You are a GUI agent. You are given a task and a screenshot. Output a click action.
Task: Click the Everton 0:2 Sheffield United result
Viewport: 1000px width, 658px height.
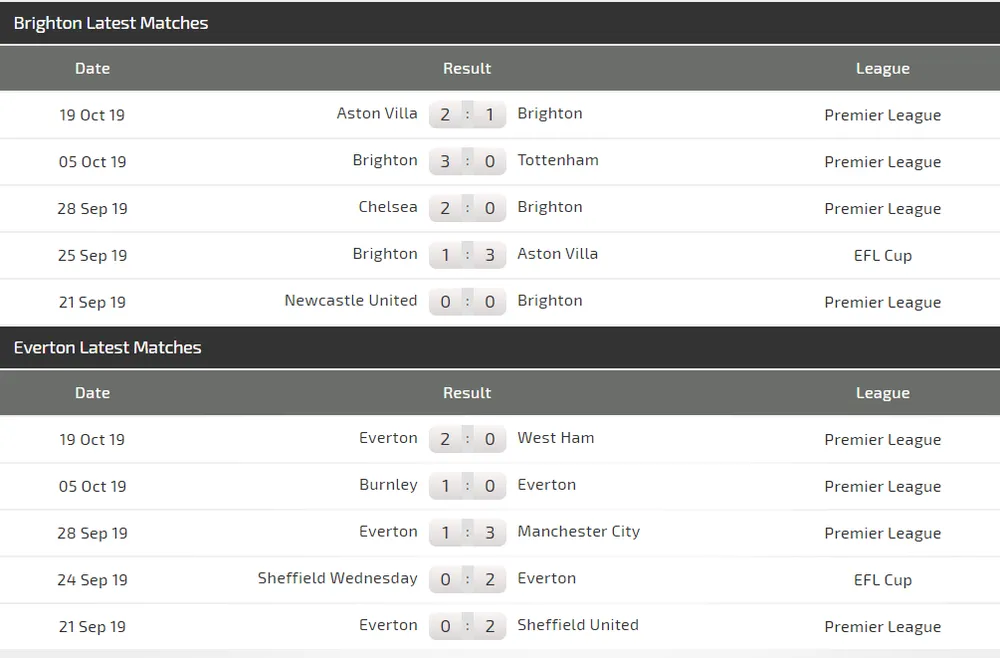(467, 626)
